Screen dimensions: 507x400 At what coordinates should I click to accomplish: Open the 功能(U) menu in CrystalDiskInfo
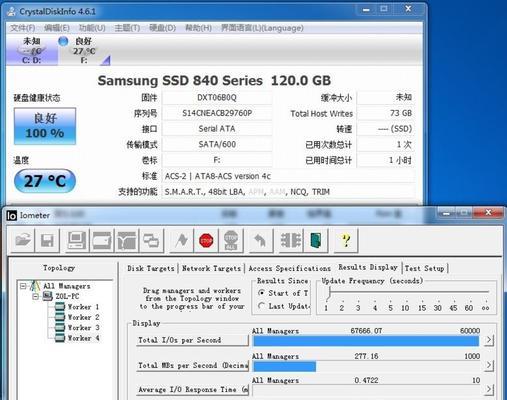pyautogui.click(x=92, y=28)
